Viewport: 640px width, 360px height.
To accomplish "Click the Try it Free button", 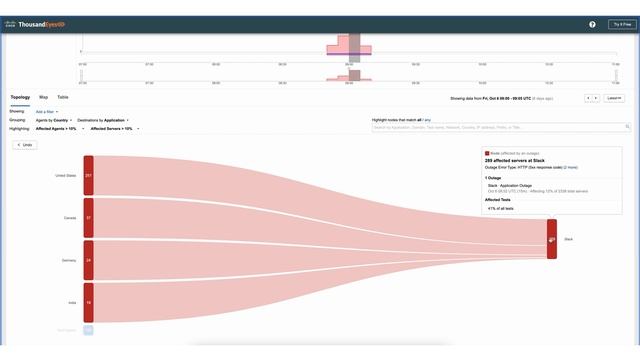I will [x=622, y=24].
